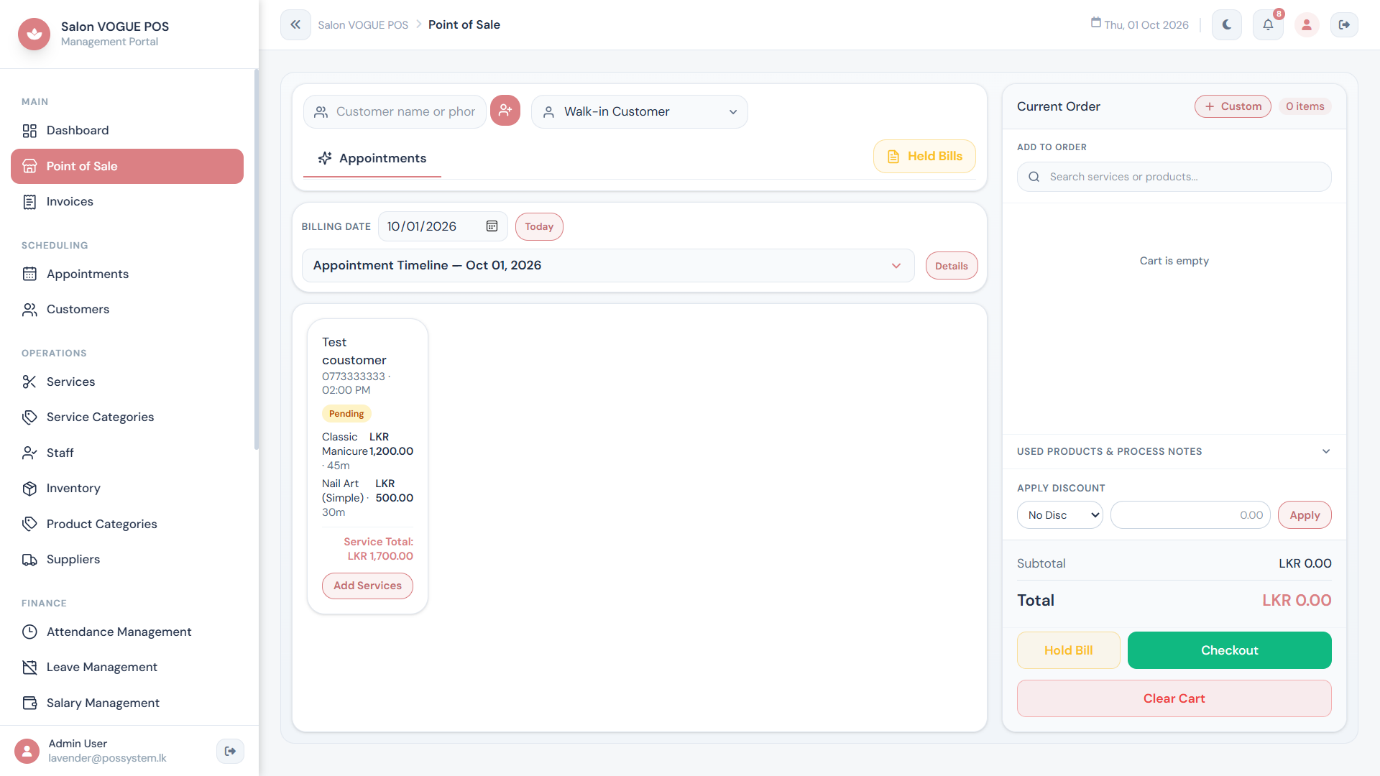Open user profile avatar icon in header
The width and height of the screenshot is (1380, 776).
coord(1307,25)
